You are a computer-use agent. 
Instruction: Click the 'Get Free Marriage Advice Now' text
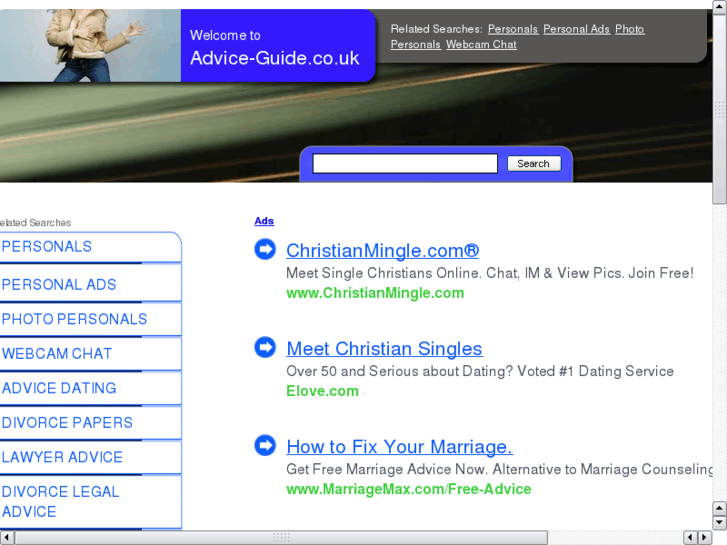pos(499,469)
